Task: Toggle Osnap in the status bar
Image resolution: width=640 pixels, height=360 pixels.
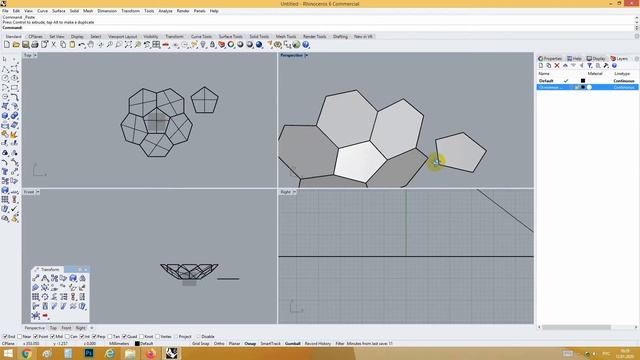Action: tap(250, 344)
